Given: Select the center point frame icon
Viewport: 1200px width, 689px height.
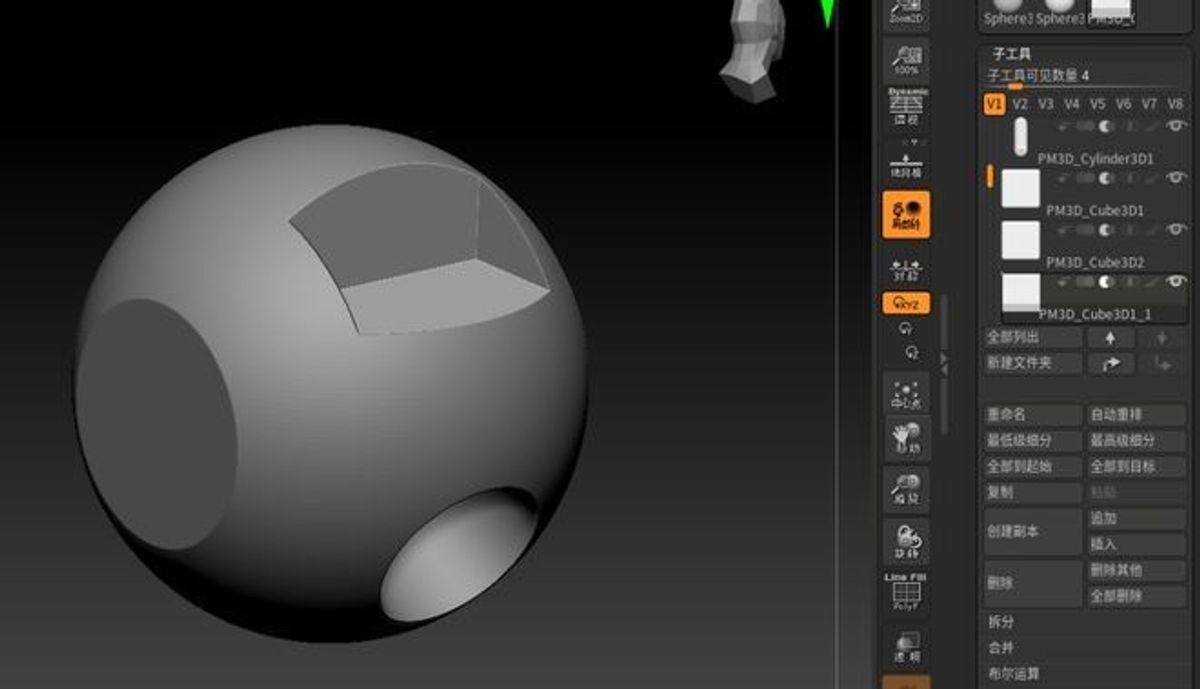Looking at the screenshot, I should 907,393.
